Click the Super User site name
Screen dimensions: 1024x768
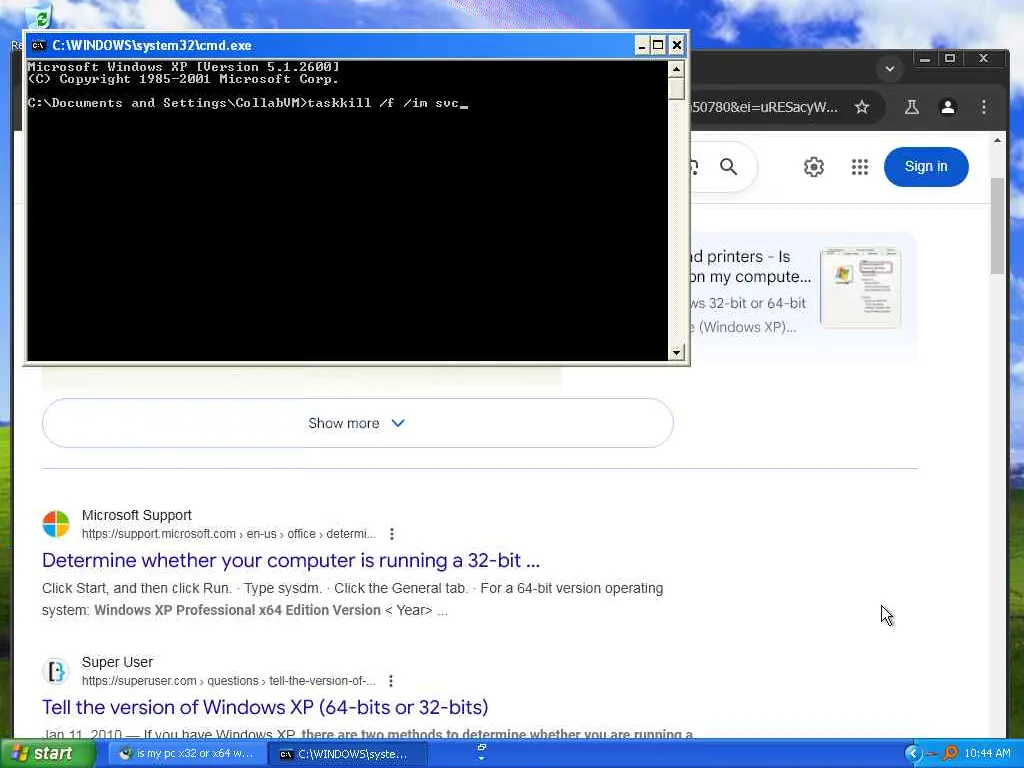[x=117, y=662]
